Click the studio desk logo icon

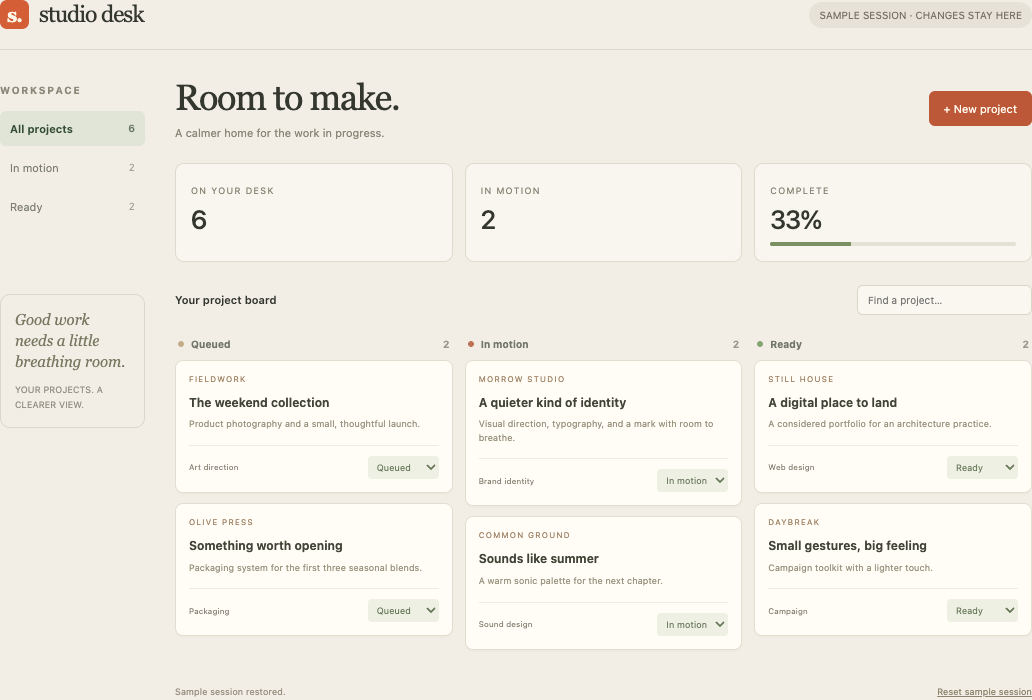[14, 14]
